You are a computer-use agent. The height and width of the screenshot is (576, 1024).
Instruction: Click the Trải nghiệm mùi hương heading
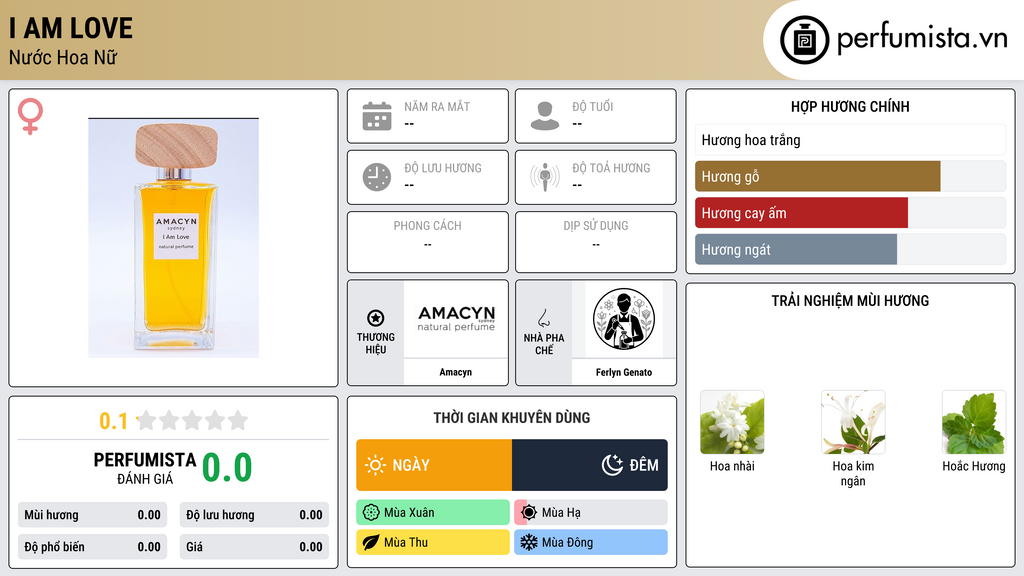click(x=850, y=301)
